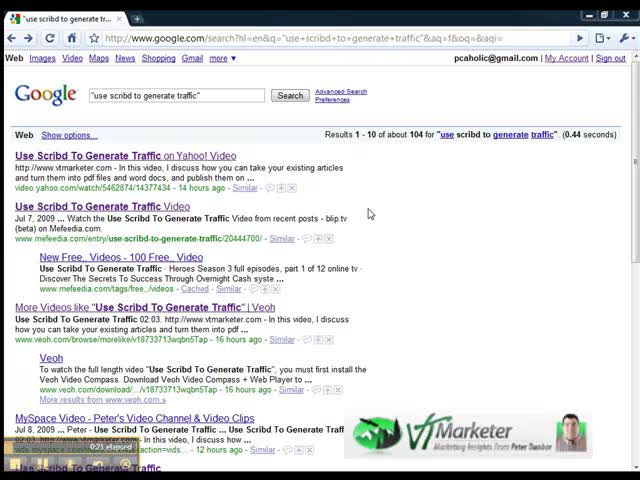The height and width of the screenshot is (480, 640).
Task: Open Similar pages for veoh.com/download result
Action: (291, 390)
